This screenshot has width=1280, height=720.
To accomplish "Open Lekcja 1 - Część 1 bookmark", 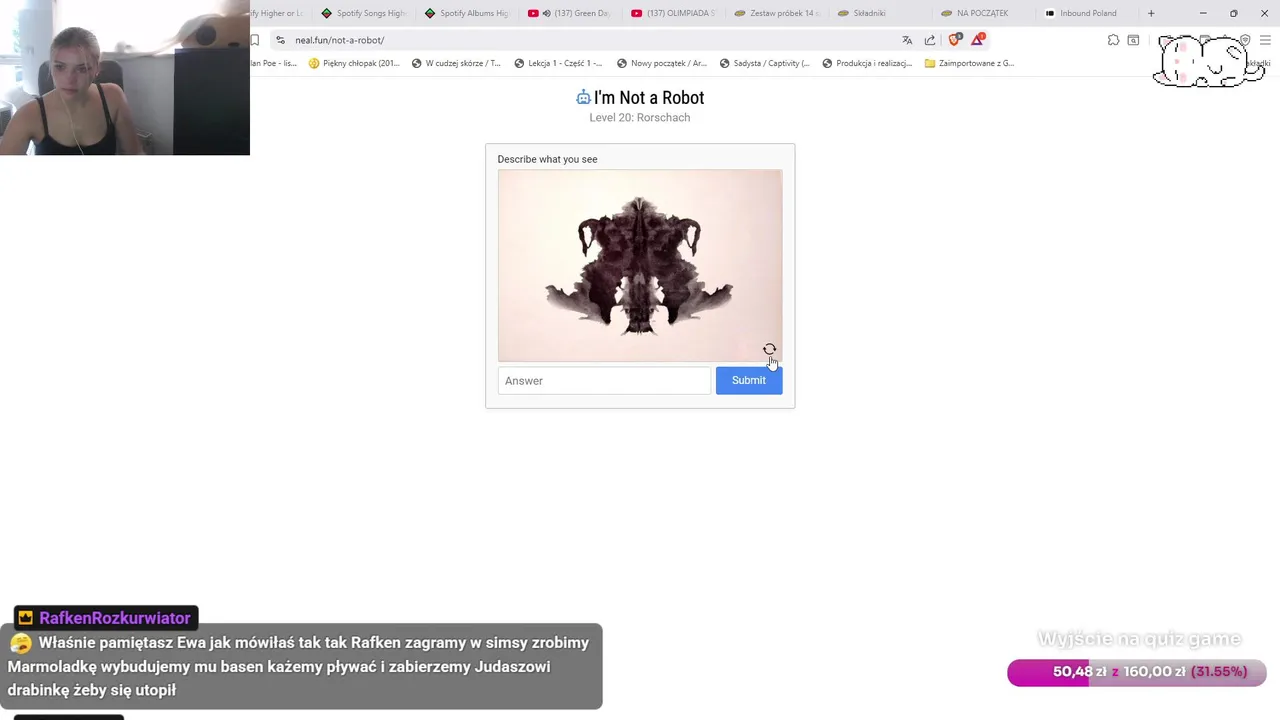I will click(x=558, y=63).
